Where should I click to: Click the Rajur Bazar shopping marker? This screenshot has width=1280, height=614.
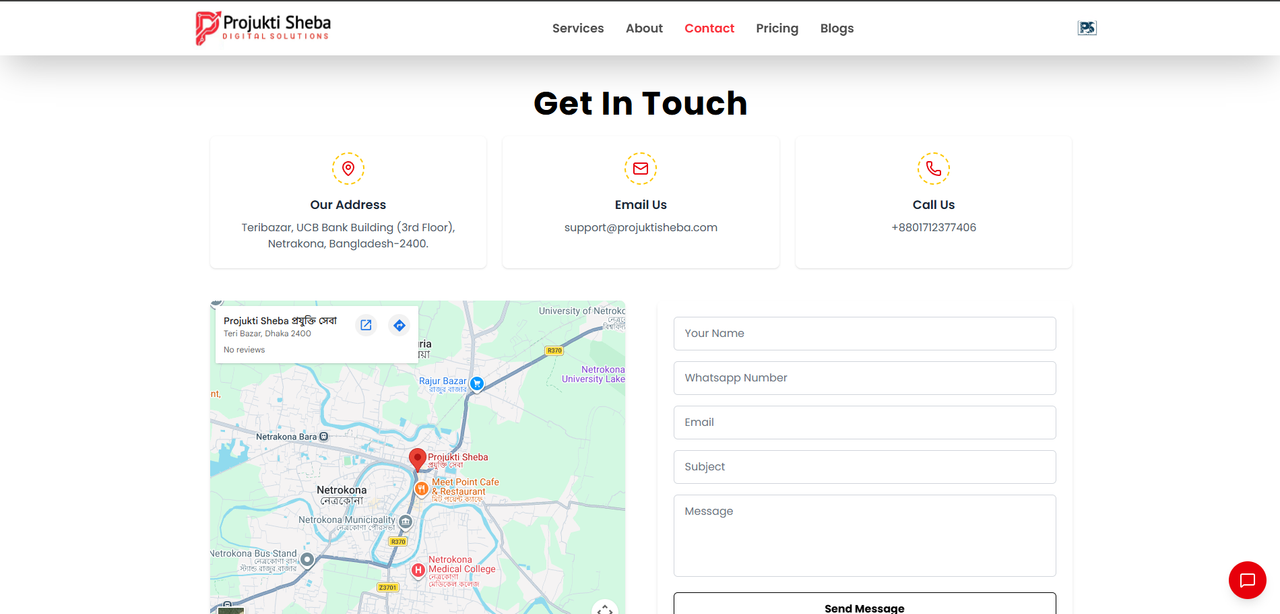click(477, 383)
